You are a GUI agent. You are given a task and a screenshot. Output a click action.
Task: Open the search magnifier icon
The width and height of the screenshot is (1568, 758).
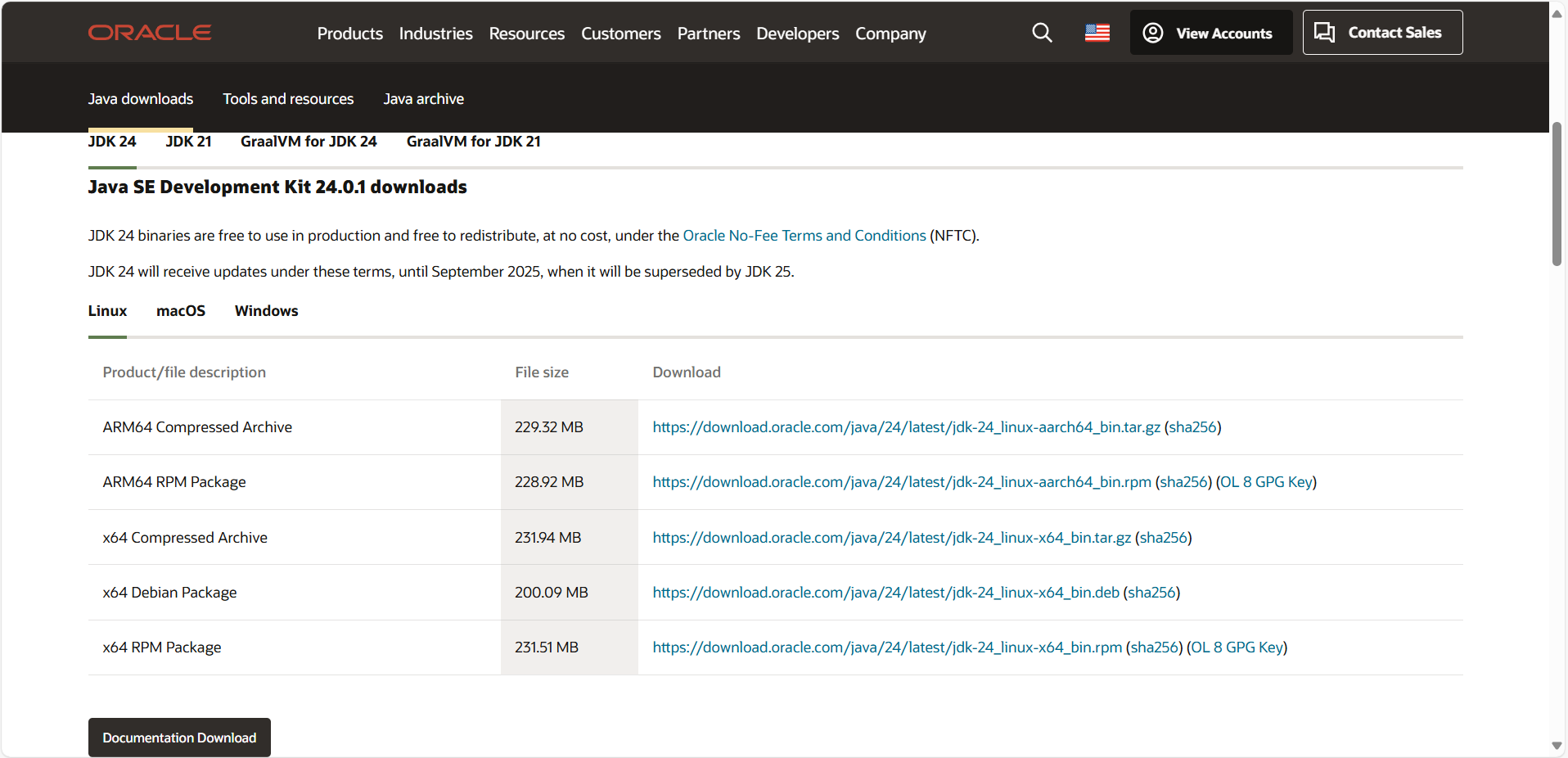(1042, 33)
